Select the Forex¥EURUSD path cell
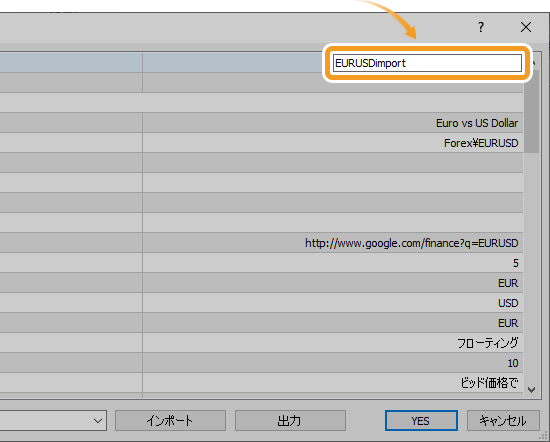 (333, 143)
